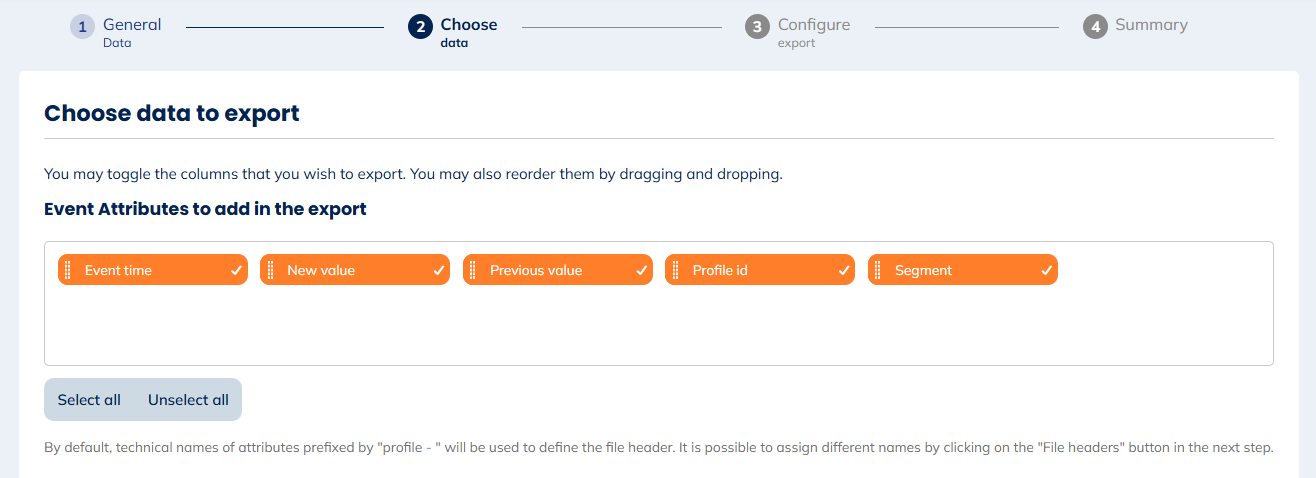1316x478 pixels.
Task: Click step 4 circle icon
Action: tap(1095, 27)
